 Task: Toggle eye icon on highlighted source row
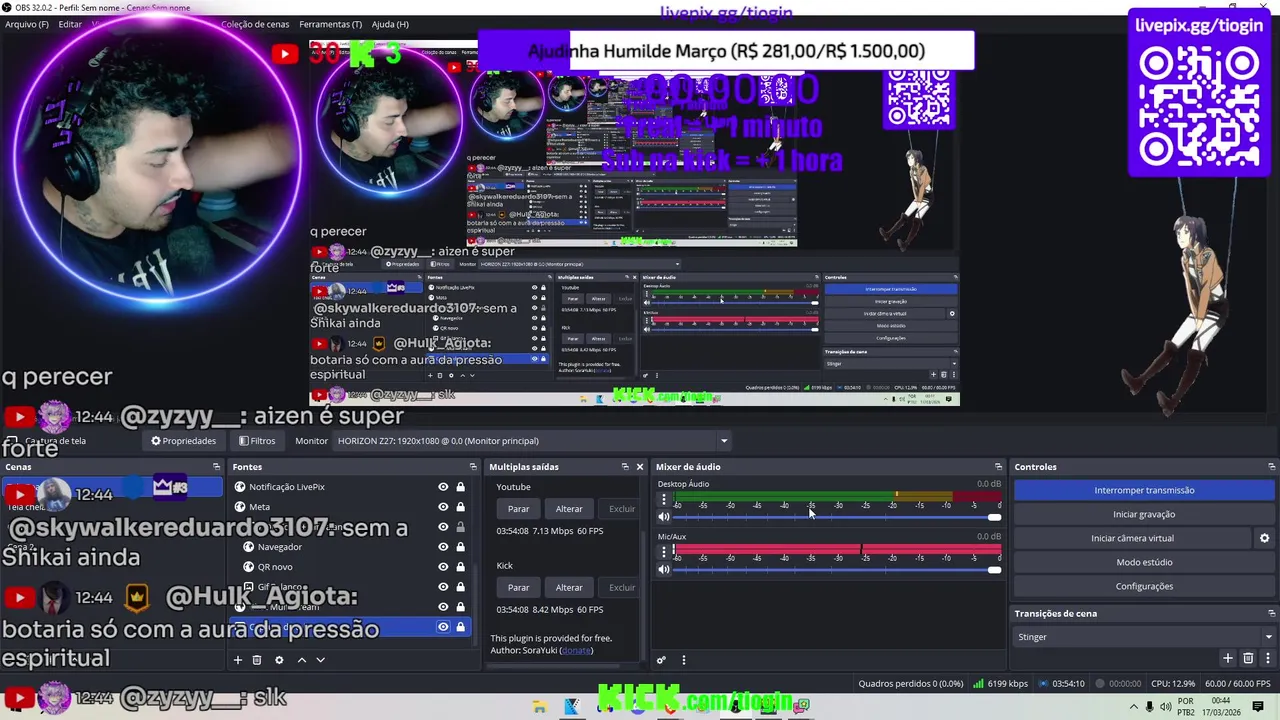click(443, 627)
